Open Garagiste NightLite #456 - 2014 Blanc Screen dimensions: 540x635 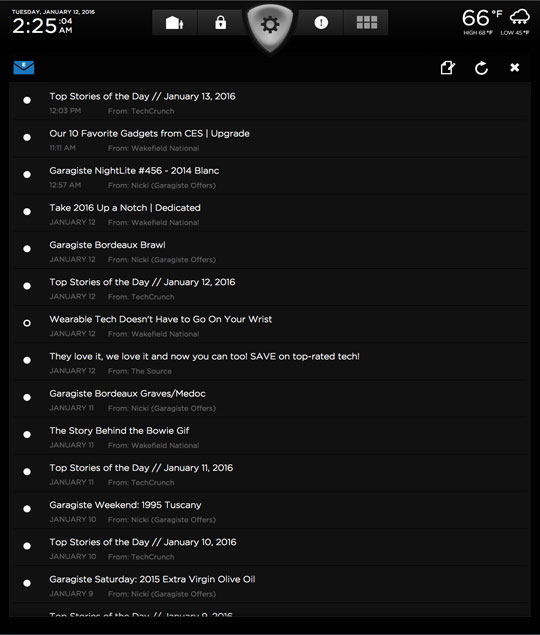pyautogui.click(x=272, y=176)
